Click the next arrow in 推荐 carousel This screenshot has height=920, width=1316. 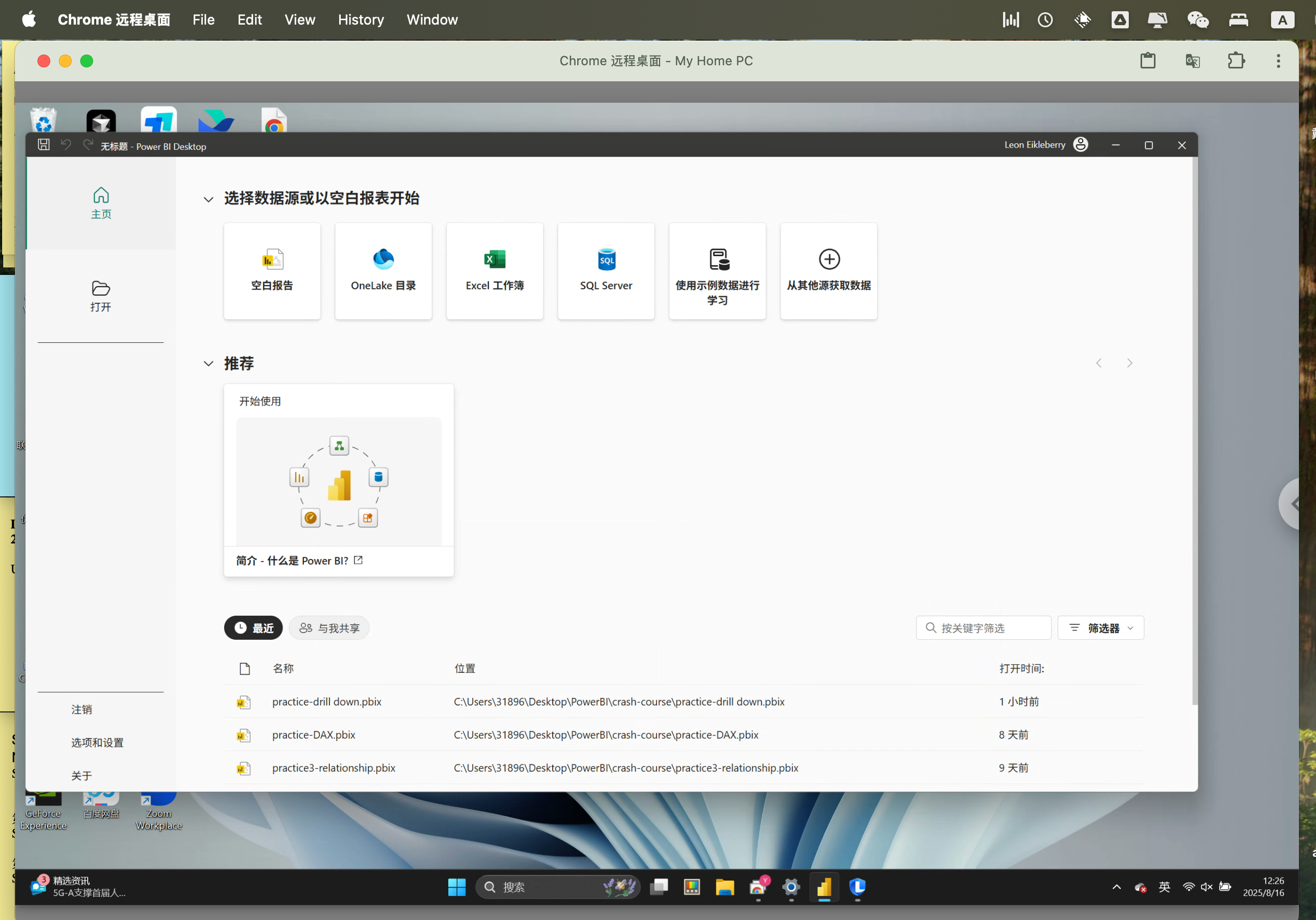tap(1130, 363)
